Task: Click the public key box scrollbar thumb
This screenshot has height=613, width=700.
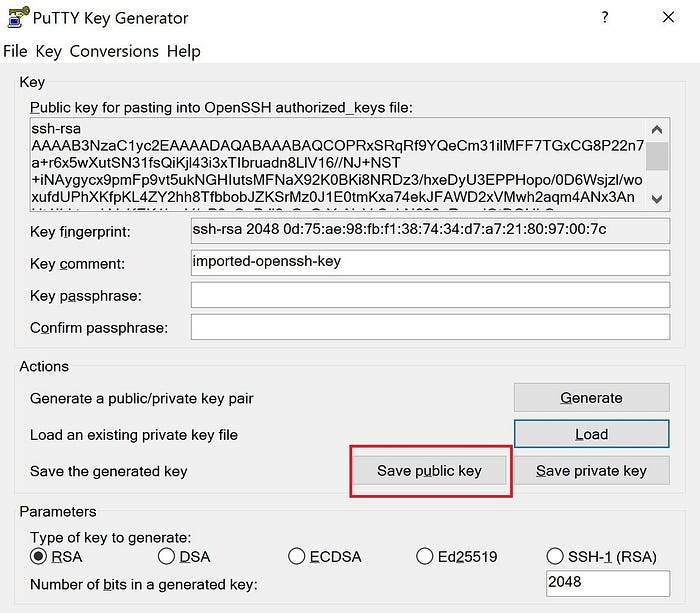Action: (x=657, y=156)
